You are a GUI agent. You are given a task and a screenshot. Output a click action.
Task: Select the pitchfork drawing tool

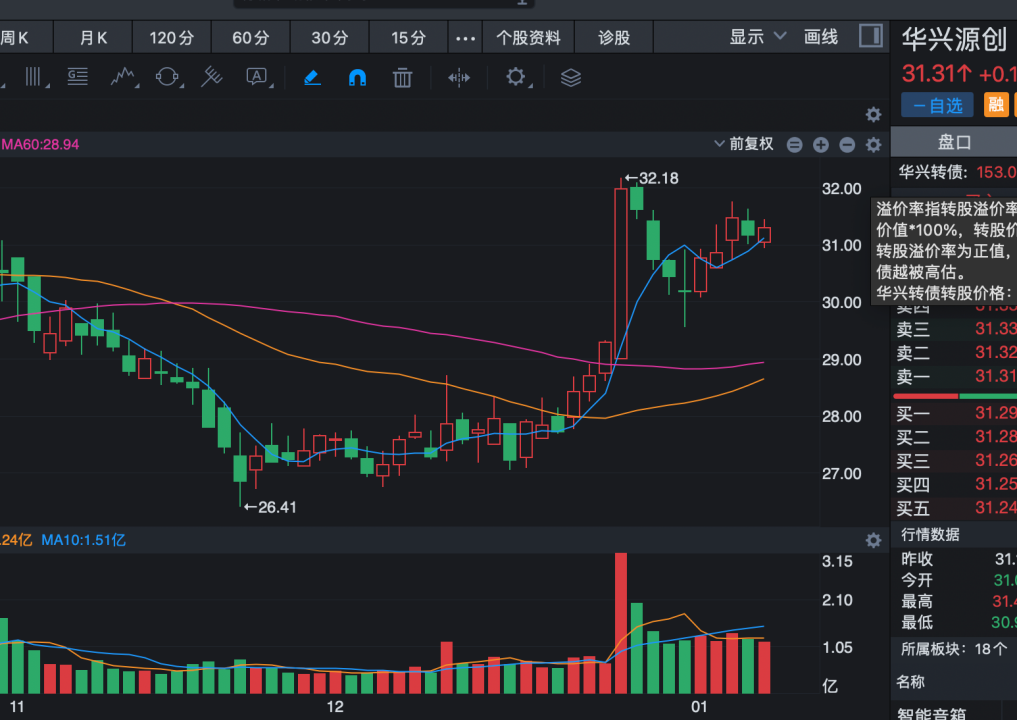pos(212,77)
